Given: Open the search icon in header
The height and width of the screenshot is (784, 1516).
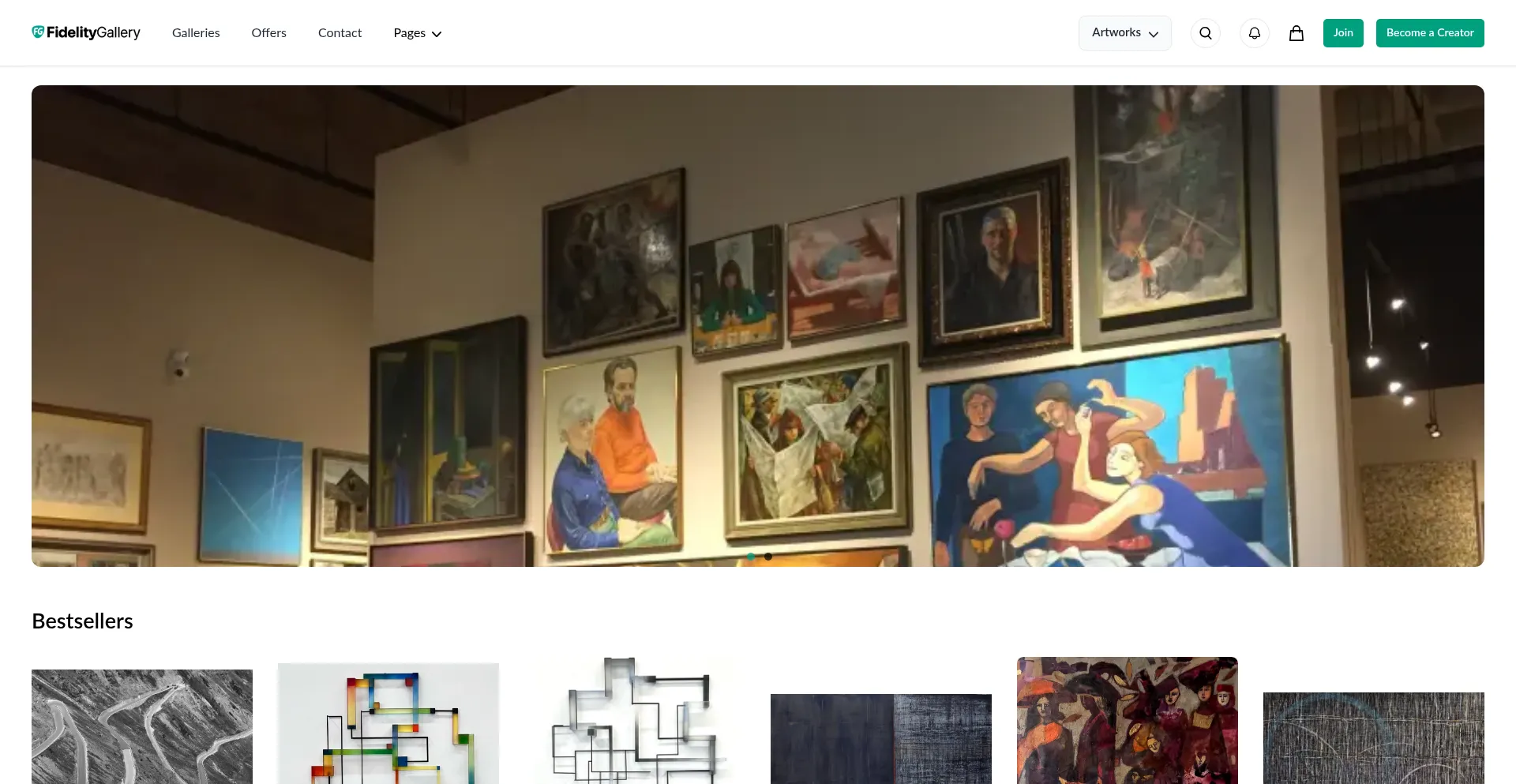Looking at the screenshot, I should coord(1205,33).
